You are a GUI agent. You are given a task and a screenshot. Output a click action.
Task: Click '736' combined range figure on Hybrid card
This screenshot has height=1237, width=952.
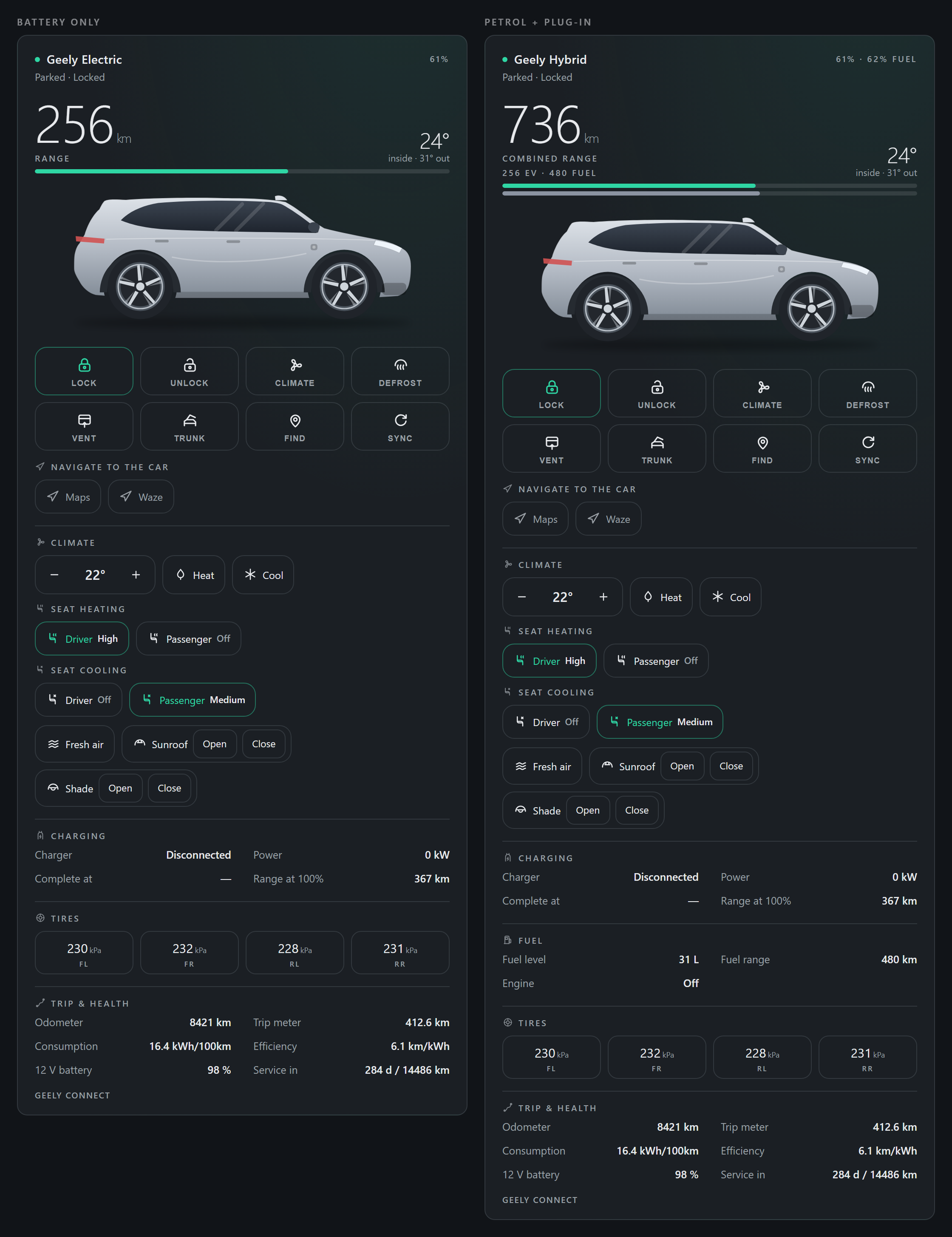(x=542, y=125)
